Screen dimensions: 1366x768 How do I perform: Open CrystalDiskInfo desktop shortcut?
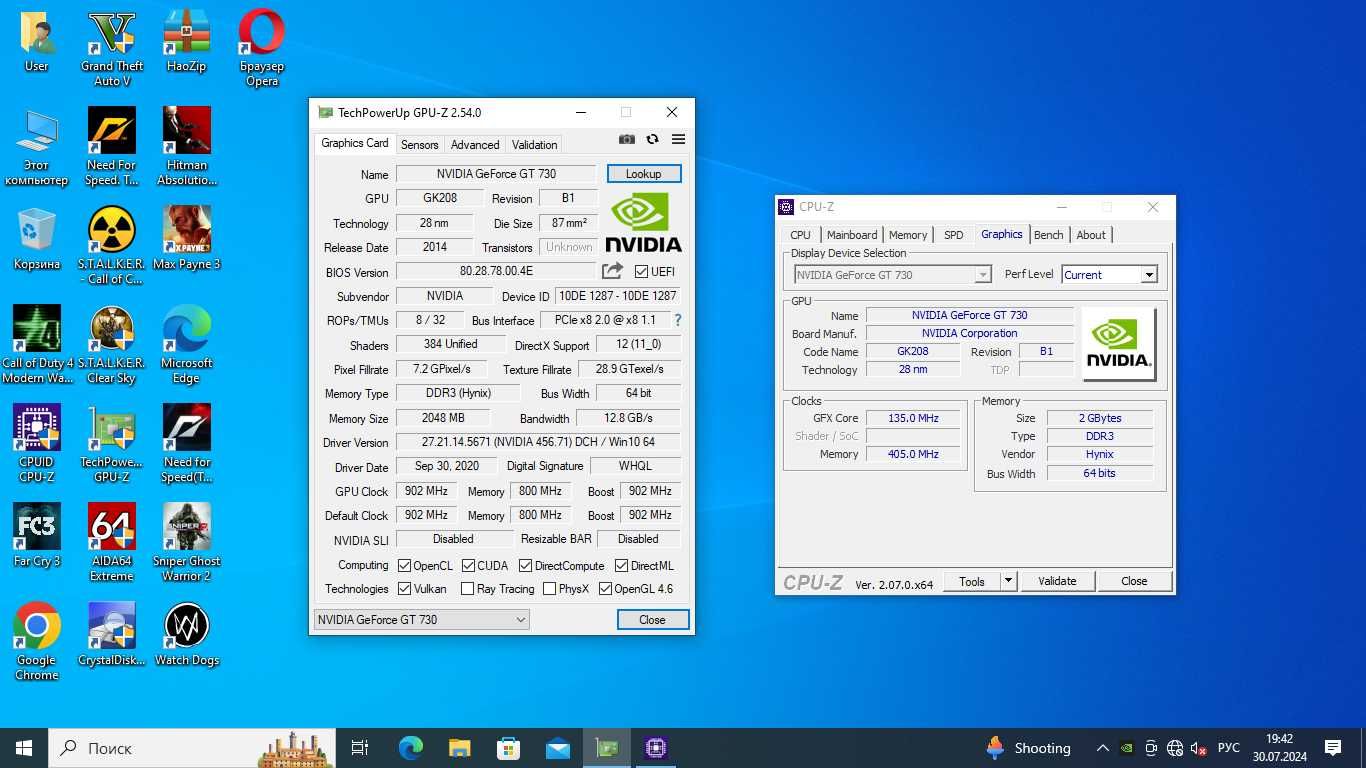pos(112,635)
